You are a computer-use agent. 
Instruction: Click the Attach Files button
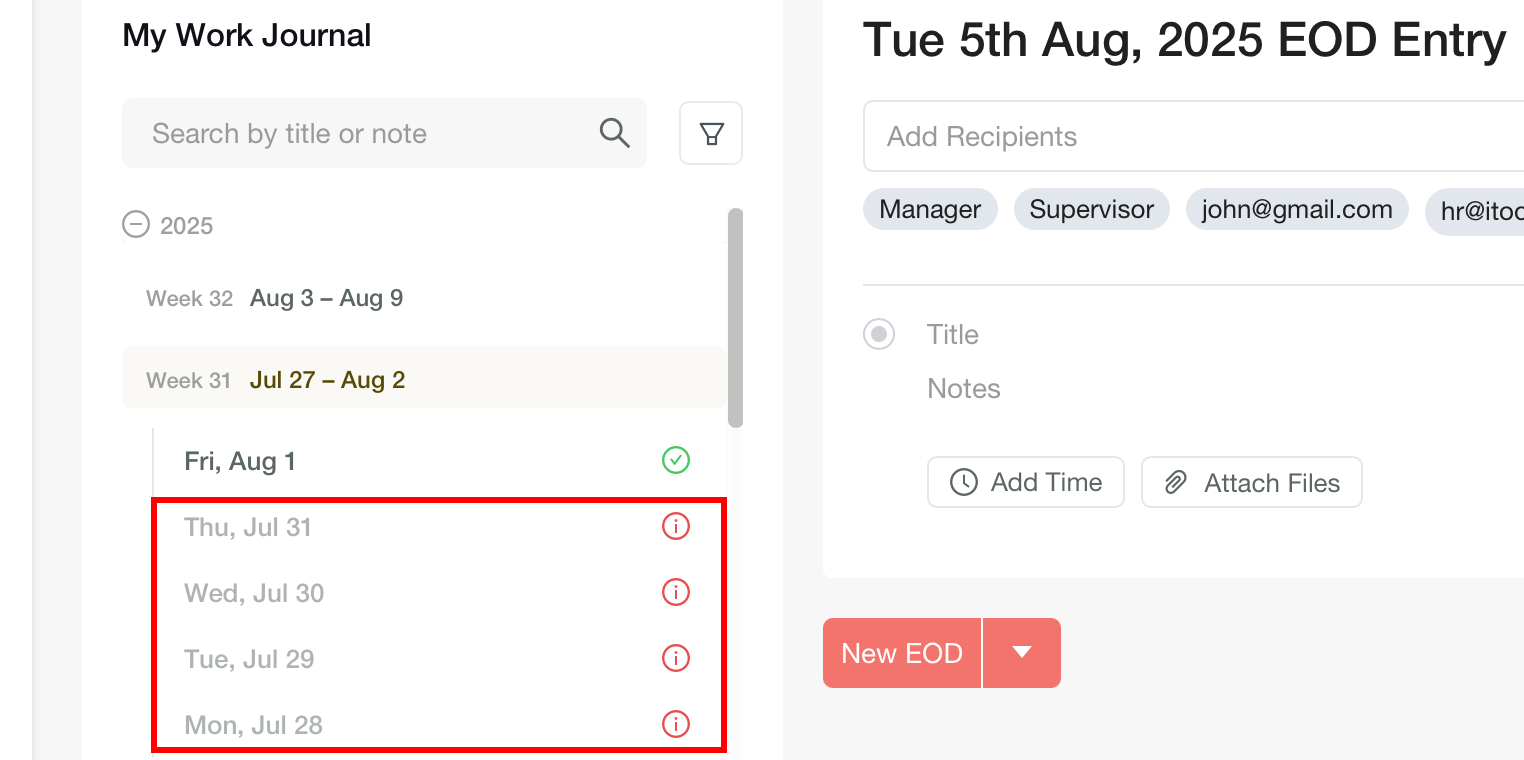[x=1251, y=482]
